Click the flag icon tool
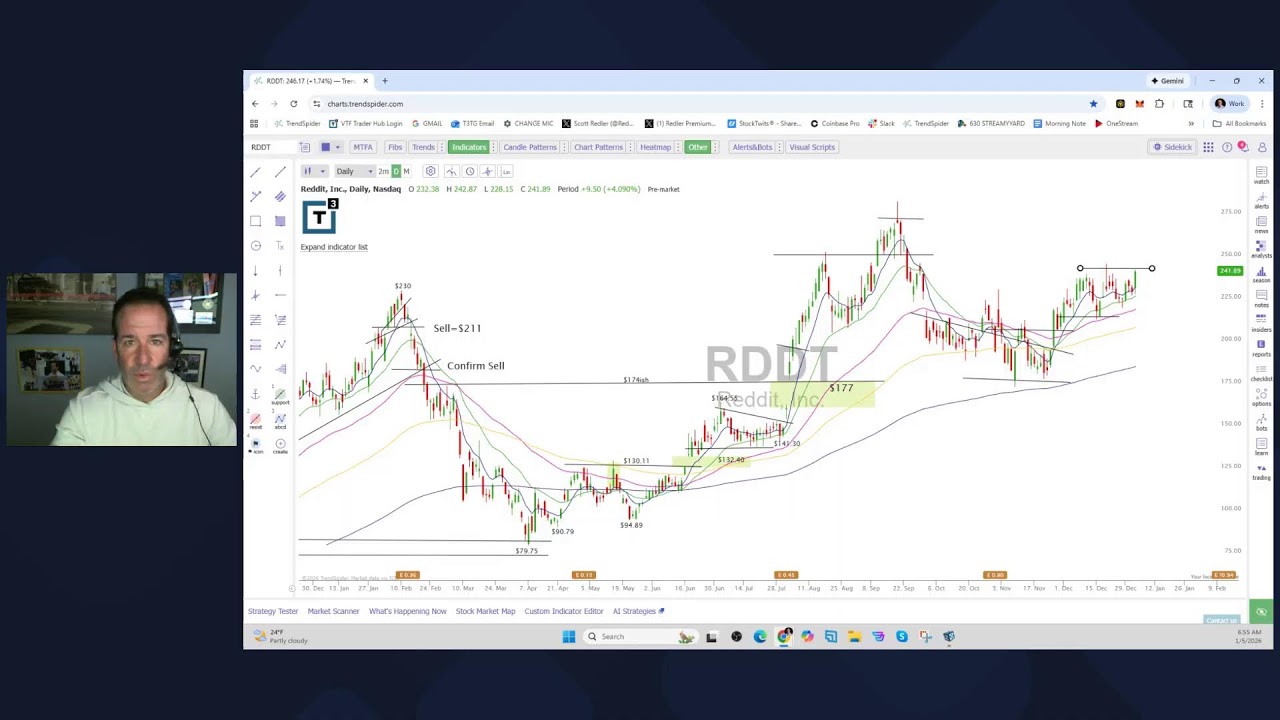The height and width of the screenshot is (720, 1280). point(255,446)
